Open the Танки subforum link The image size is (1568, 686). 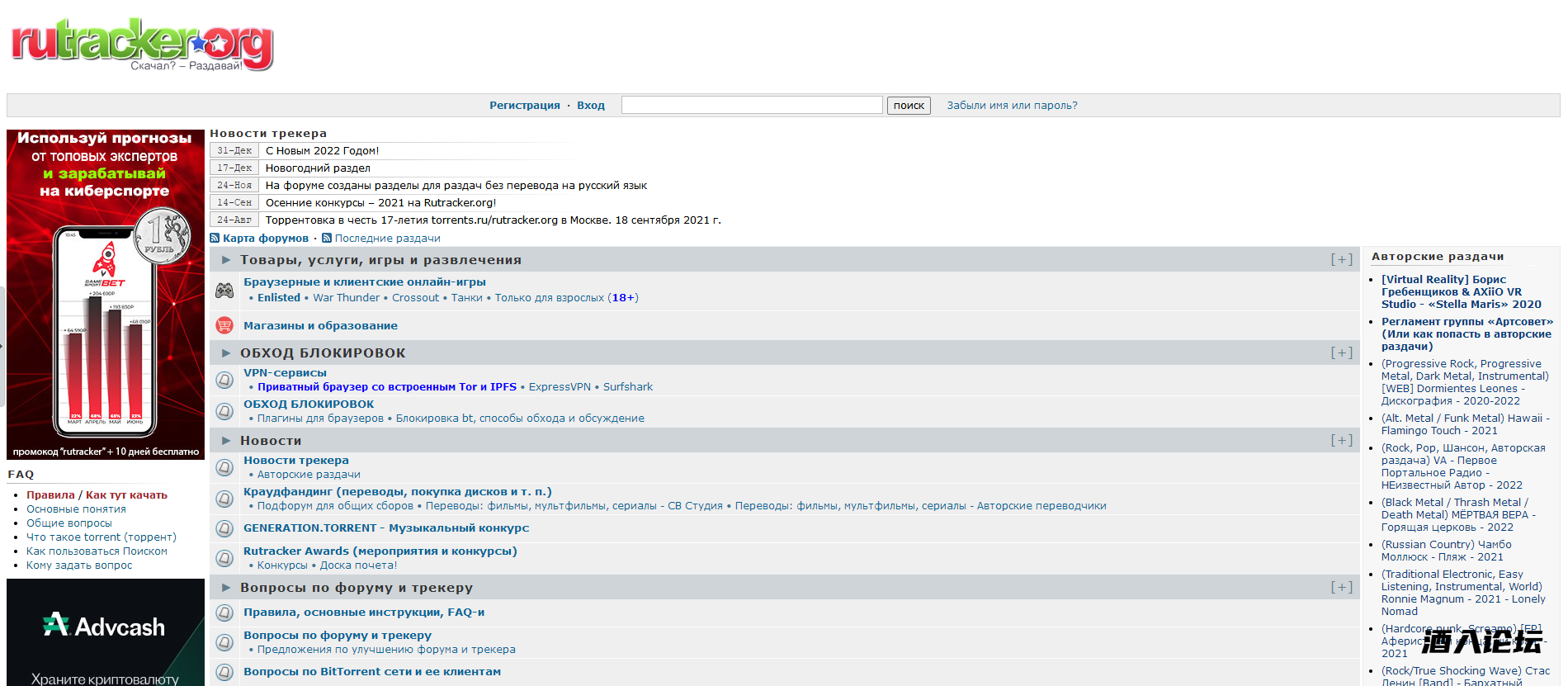(467, 298)
